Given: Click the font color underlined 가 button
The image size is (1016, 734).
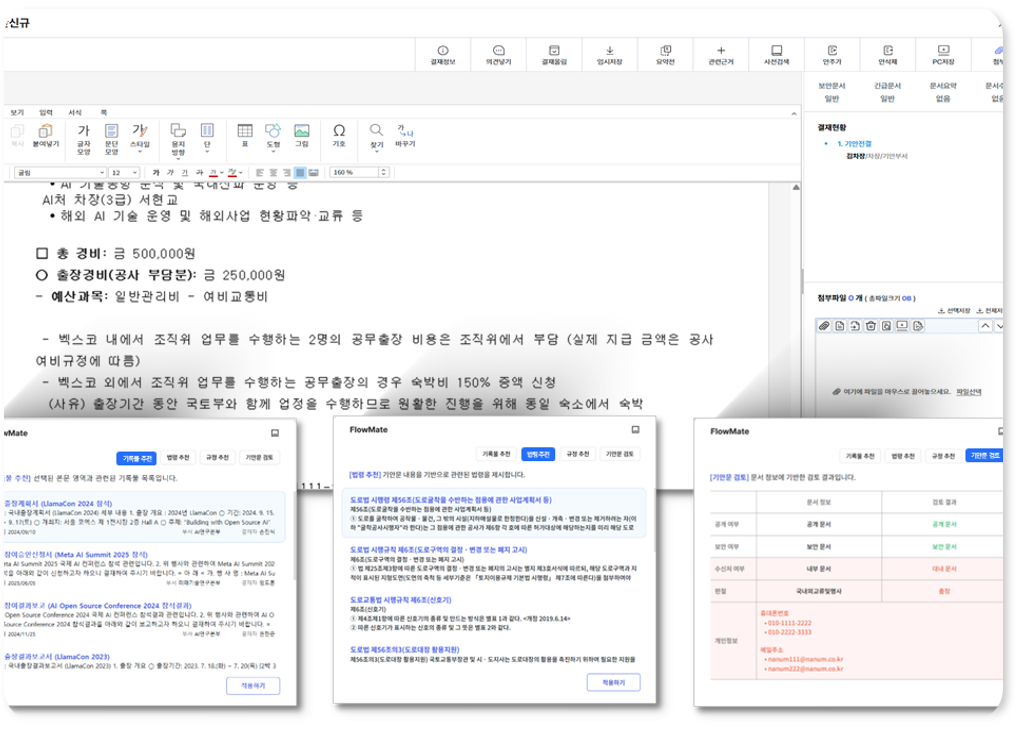Looking at the screenshot, I should pyautogui.click(x=213, y=173).
